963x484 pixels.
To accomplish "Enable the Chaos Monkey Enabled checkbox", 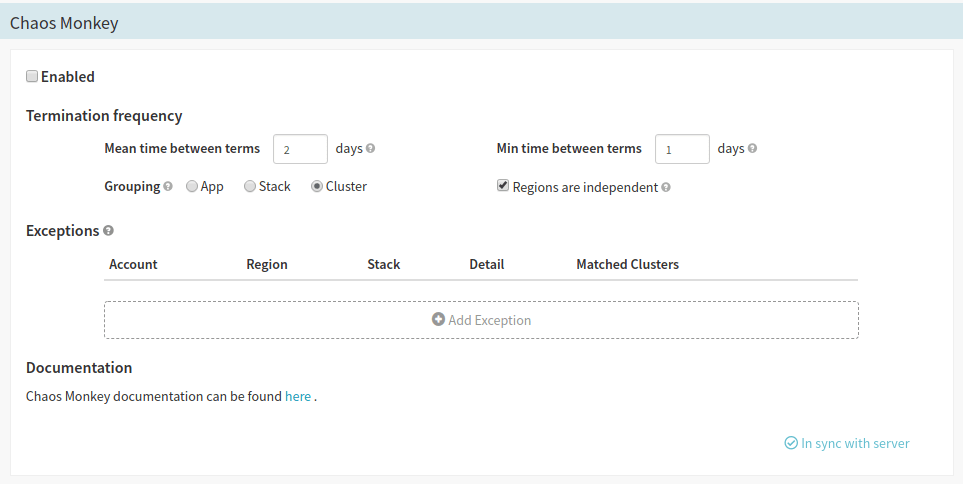I will point(32,76).
